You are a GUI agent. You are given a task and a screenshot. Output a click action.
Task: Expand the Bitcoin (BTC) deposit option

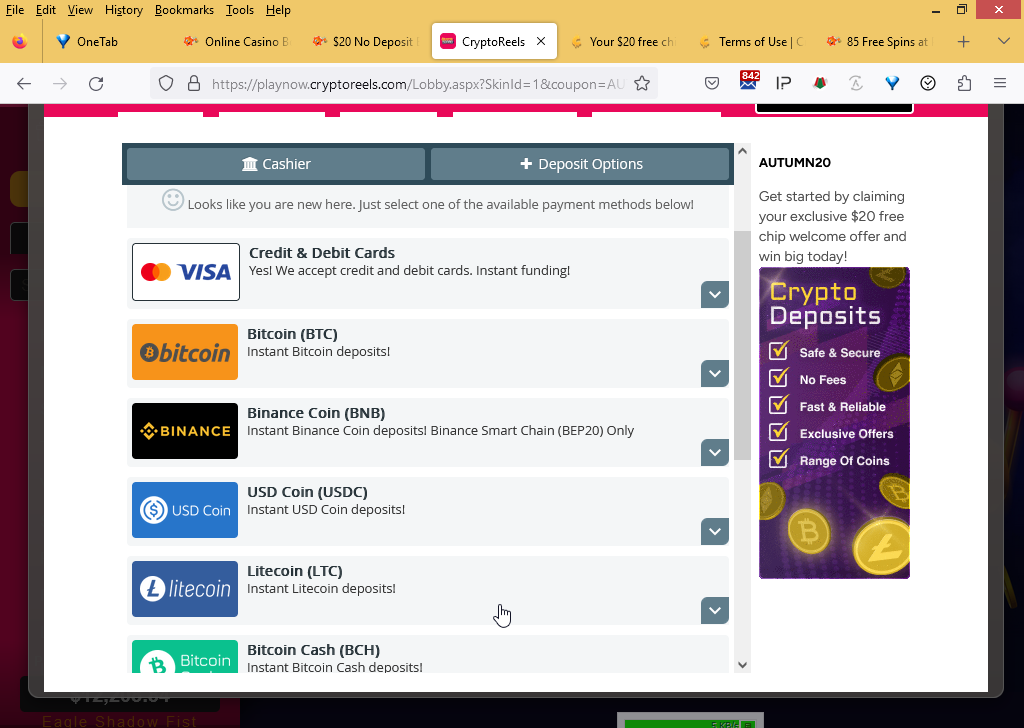714,373
